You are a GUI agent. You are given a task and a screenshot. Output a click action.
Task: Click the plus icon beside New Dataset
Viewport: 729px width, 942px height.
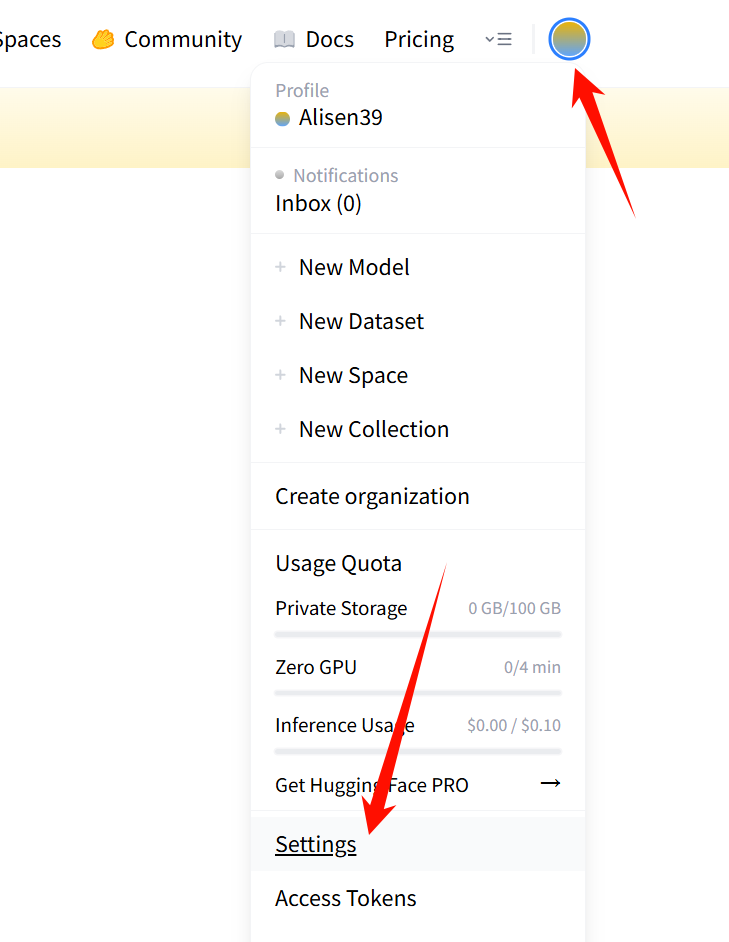(x=281, y=322)
